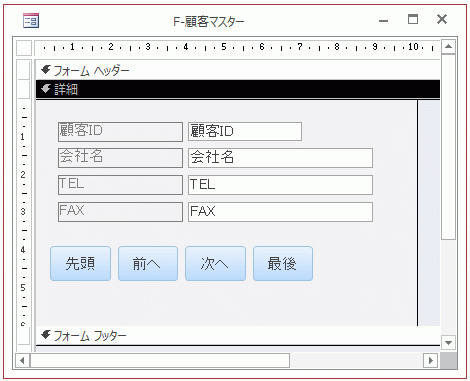Click the form header section selector box
This screenshot has height=381, width=470.
pyautogui.click(x=24, y=70)
